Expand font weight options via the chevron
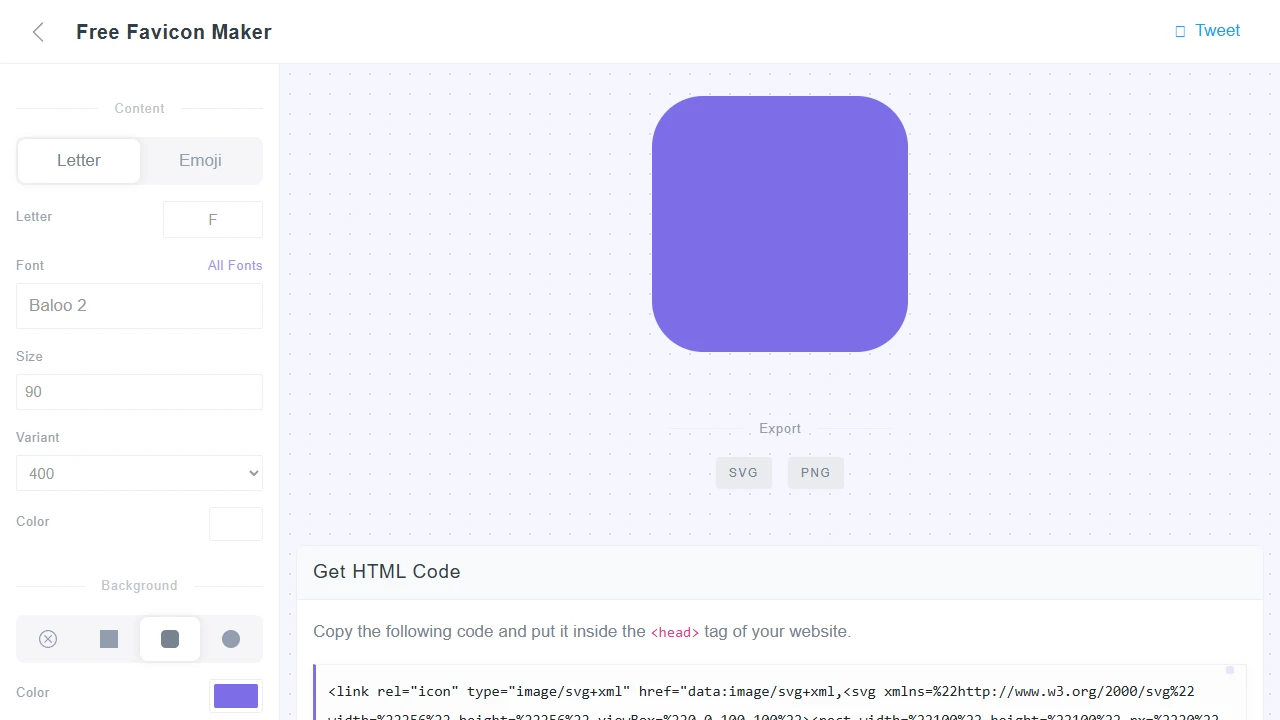The height and width of the screenshot is (720, 1280). (251, 473)
